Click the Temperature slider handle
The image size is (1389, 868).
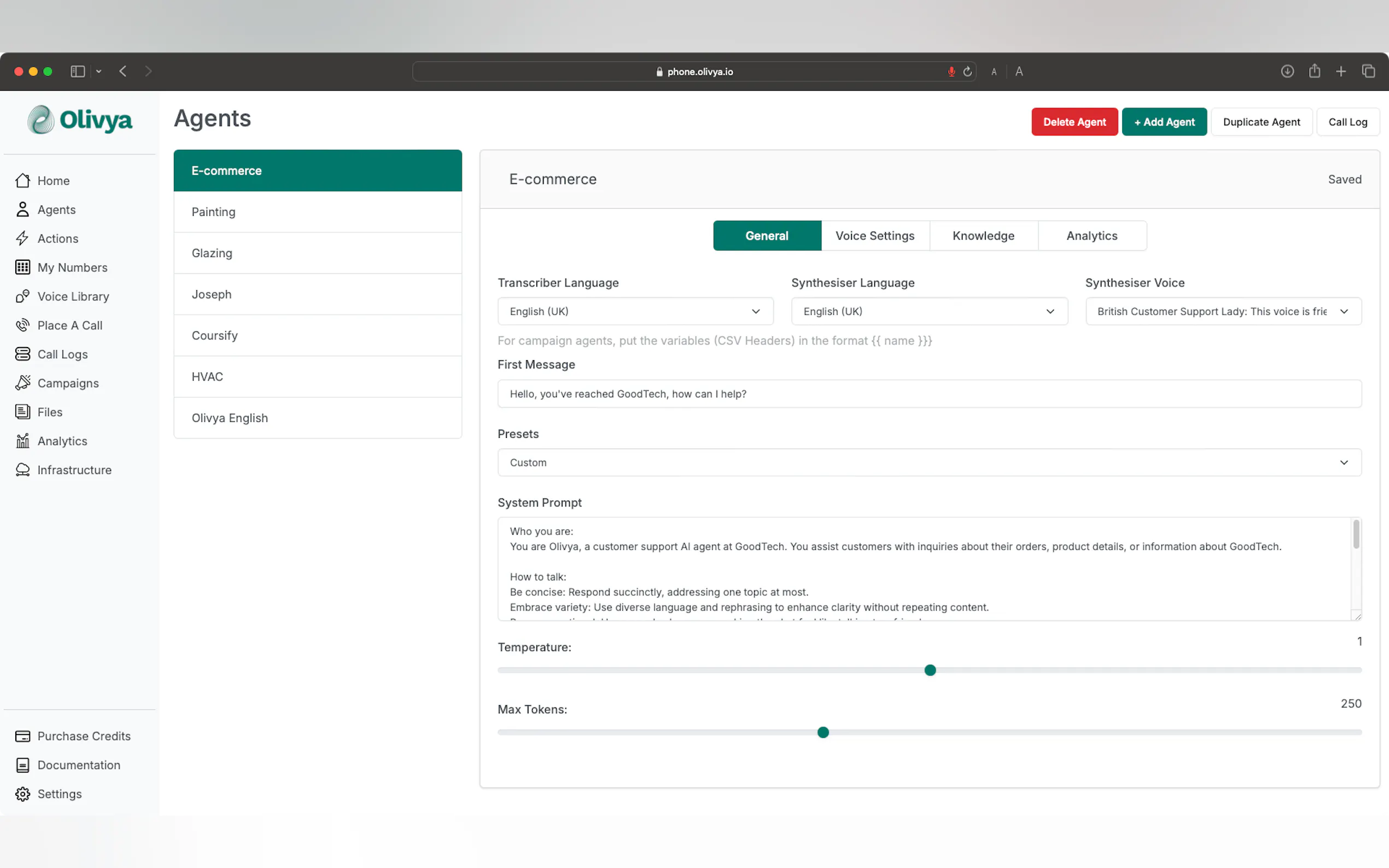pyautogui.click(x=930, y=670)
